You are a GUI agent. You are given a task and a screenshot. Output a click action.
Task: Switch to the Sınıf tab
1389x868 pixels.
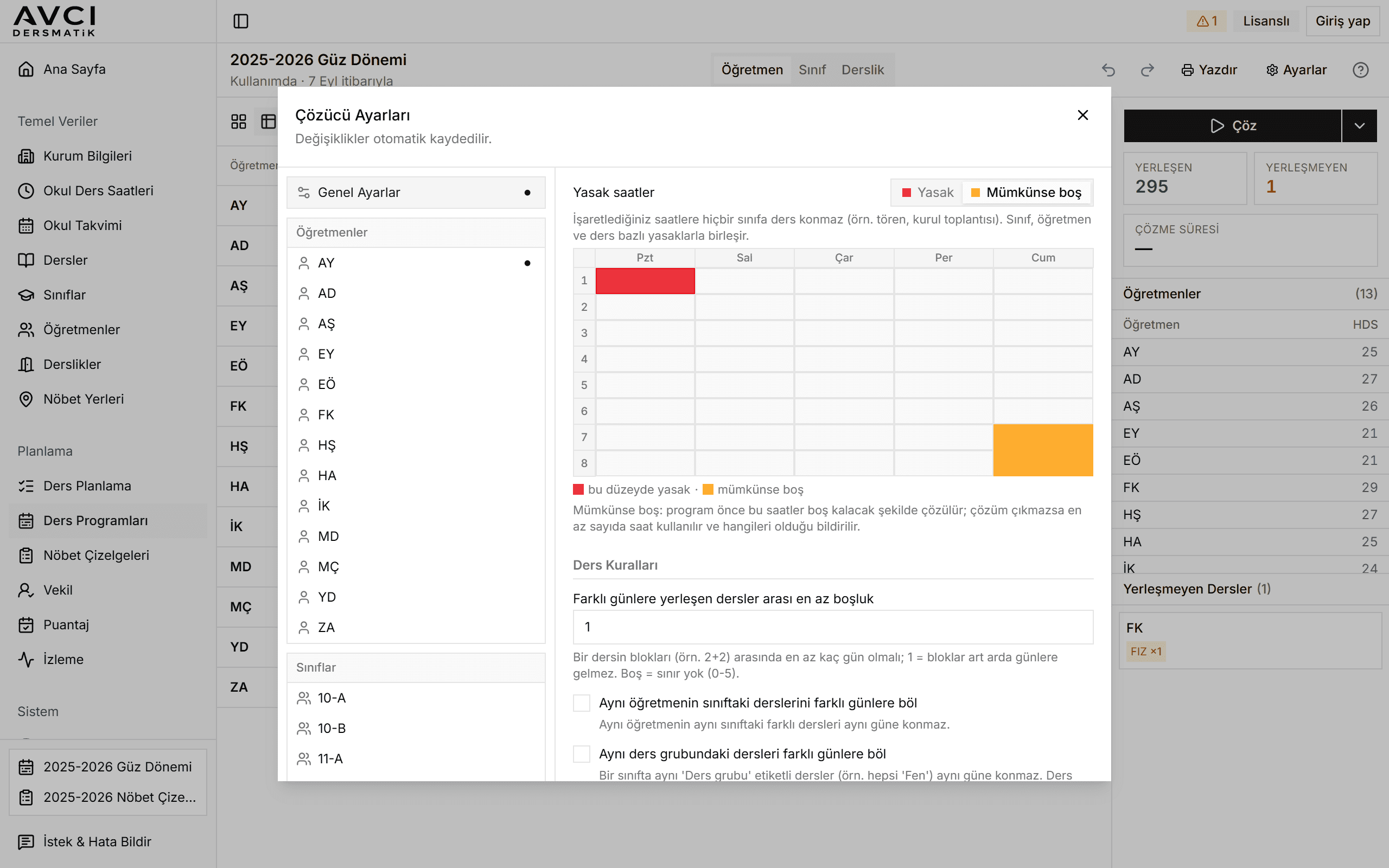click(x=812, y=70)
